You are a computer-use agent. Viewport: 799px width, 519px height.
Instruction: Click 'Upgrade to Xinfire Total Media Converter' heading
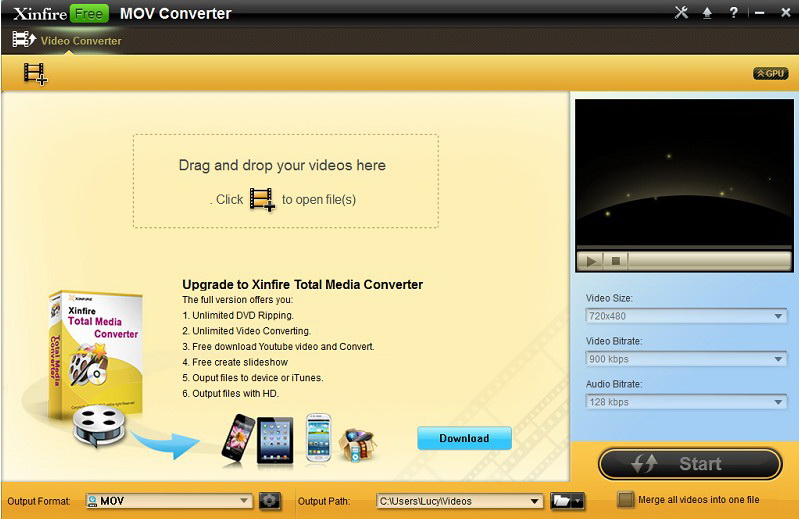click(x=303, y=284)
